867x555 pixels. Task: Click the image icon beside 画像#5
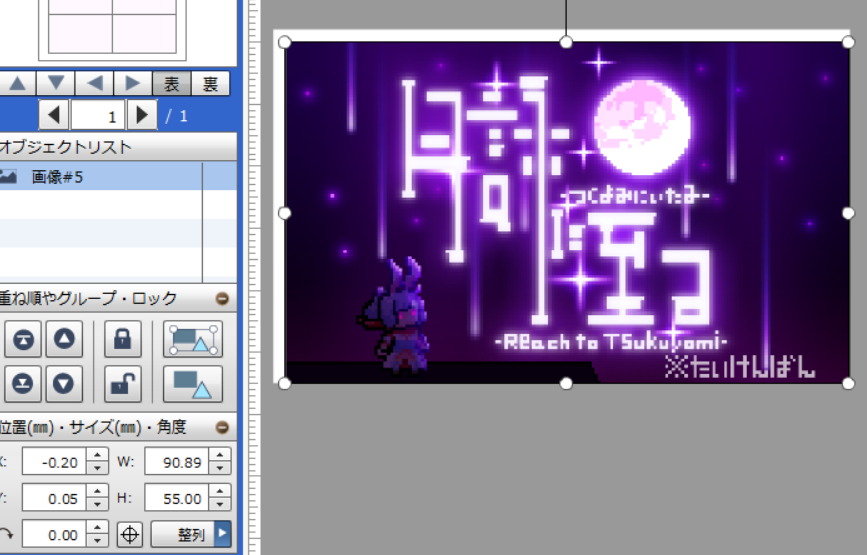pyautogui.click(x=8, y=177)
